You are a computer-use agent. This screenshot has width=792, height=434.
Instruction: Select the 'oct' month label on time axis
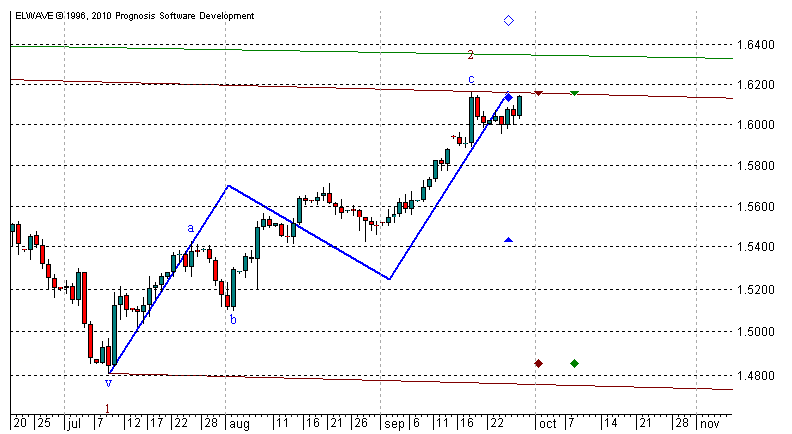pyautogui.click(x=548, y=423)
